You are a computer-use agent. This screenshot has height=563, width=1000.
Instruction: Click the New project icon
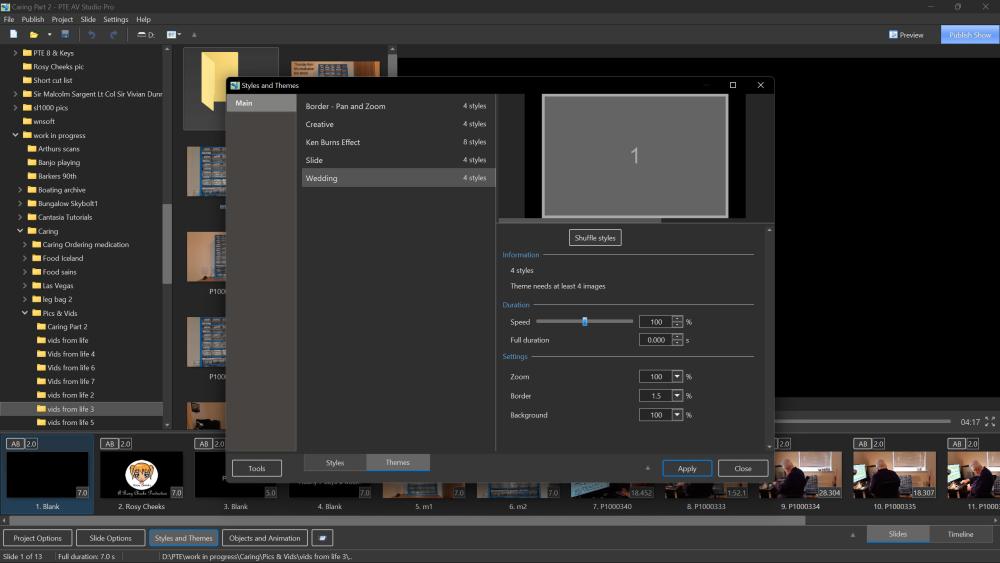point(13,34)
